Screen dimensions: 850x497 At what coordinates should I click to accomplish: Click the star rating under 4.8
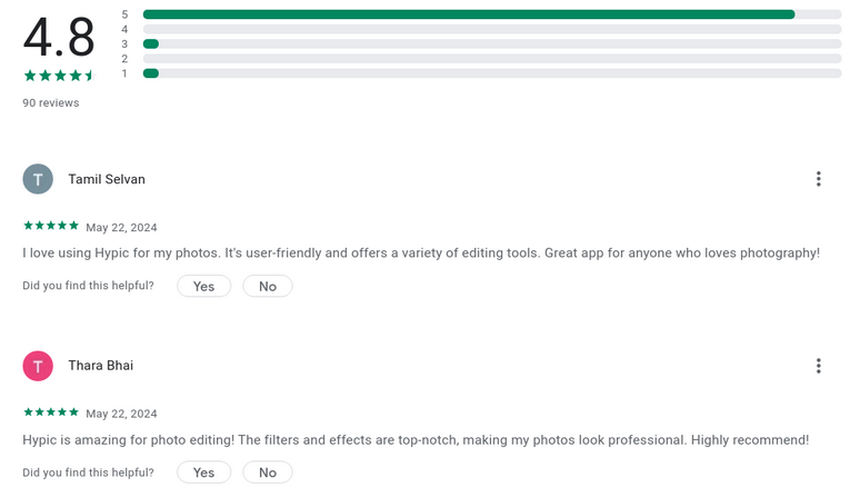click(x=59, y=76)
